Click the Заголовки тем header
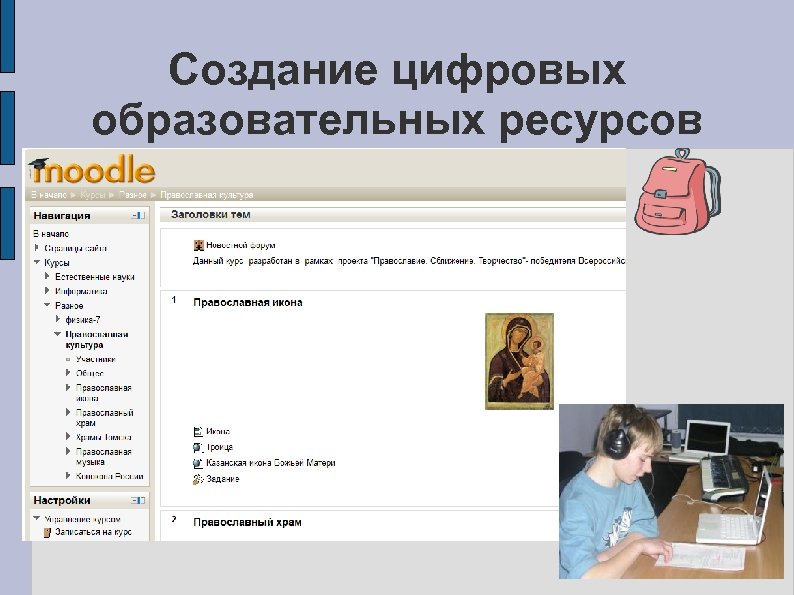The height and width of the screenshot is (595, 794). pyautogui.click(x=211, y=215)
